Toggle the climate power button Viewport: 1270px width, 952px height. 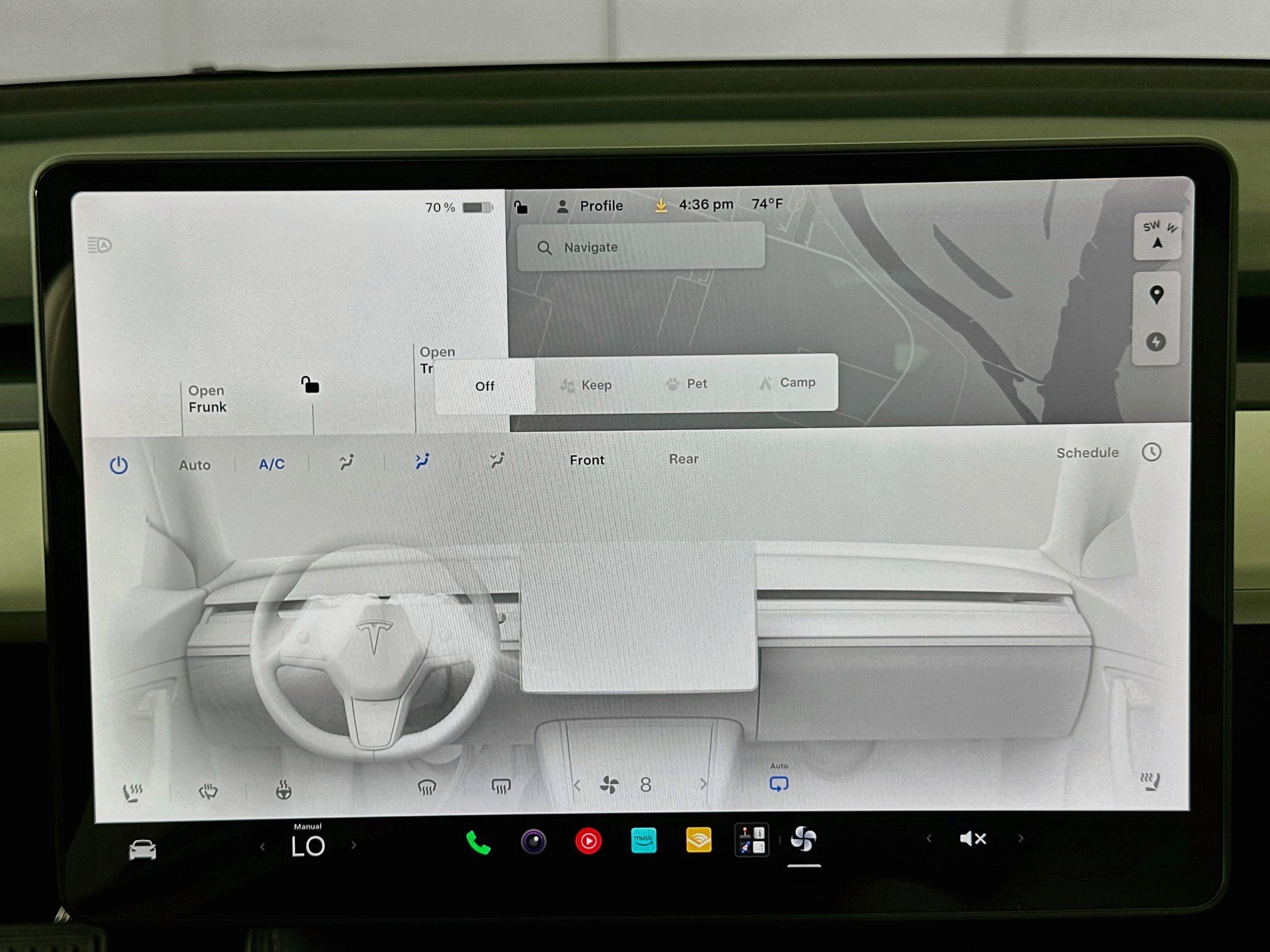click(118, 465)
